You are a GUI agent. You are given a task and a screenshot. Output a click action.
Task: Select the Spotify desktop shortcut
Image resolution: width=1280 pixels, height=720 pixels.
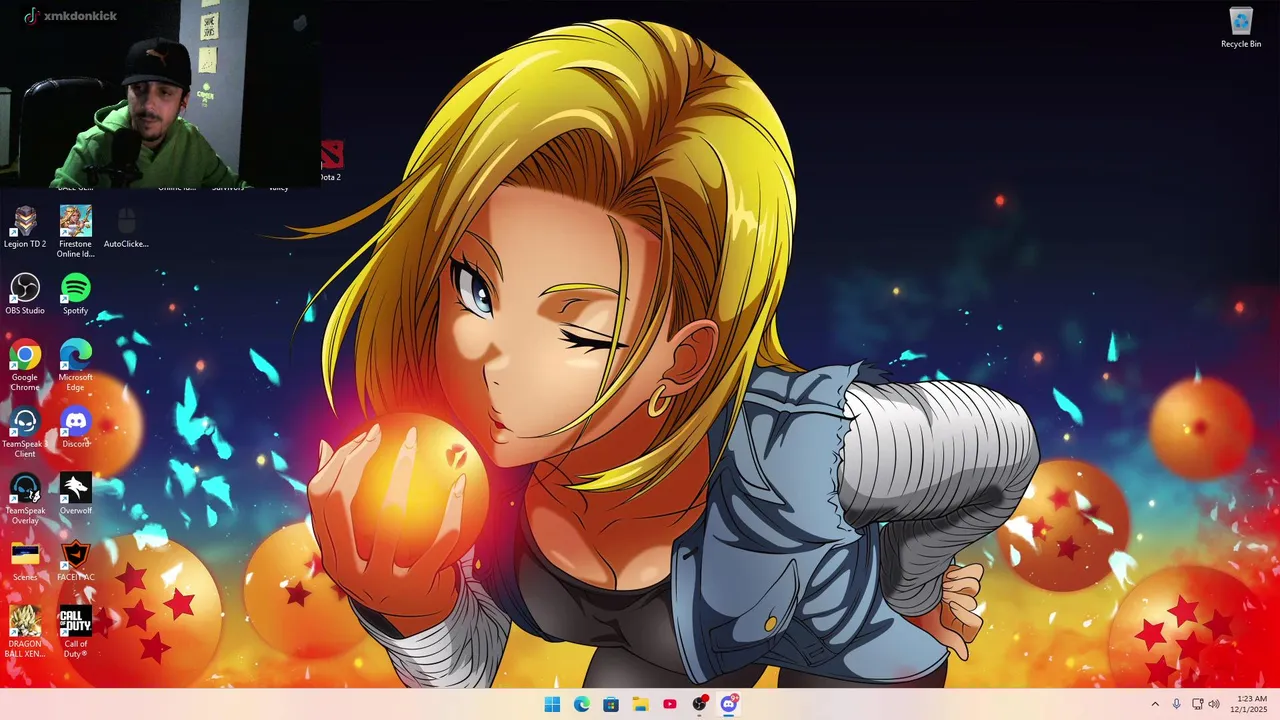pyautogui.click(x=75, y=294)
